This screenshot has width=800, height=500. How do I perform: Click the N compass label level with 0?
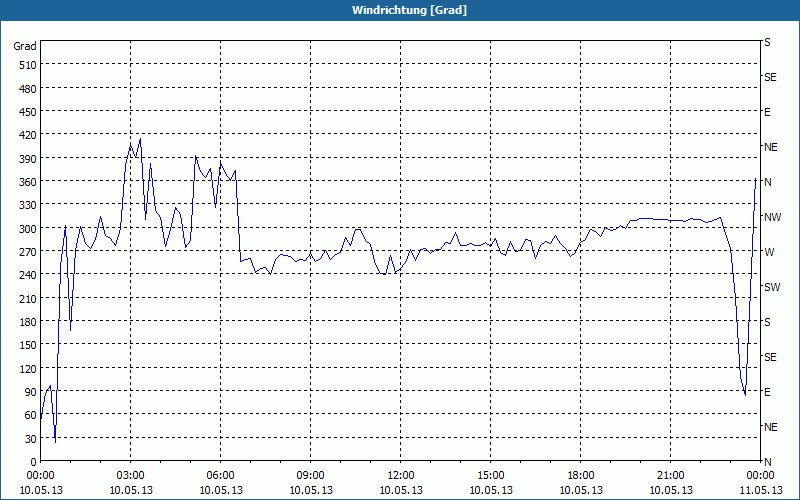(x=767, y=462)
